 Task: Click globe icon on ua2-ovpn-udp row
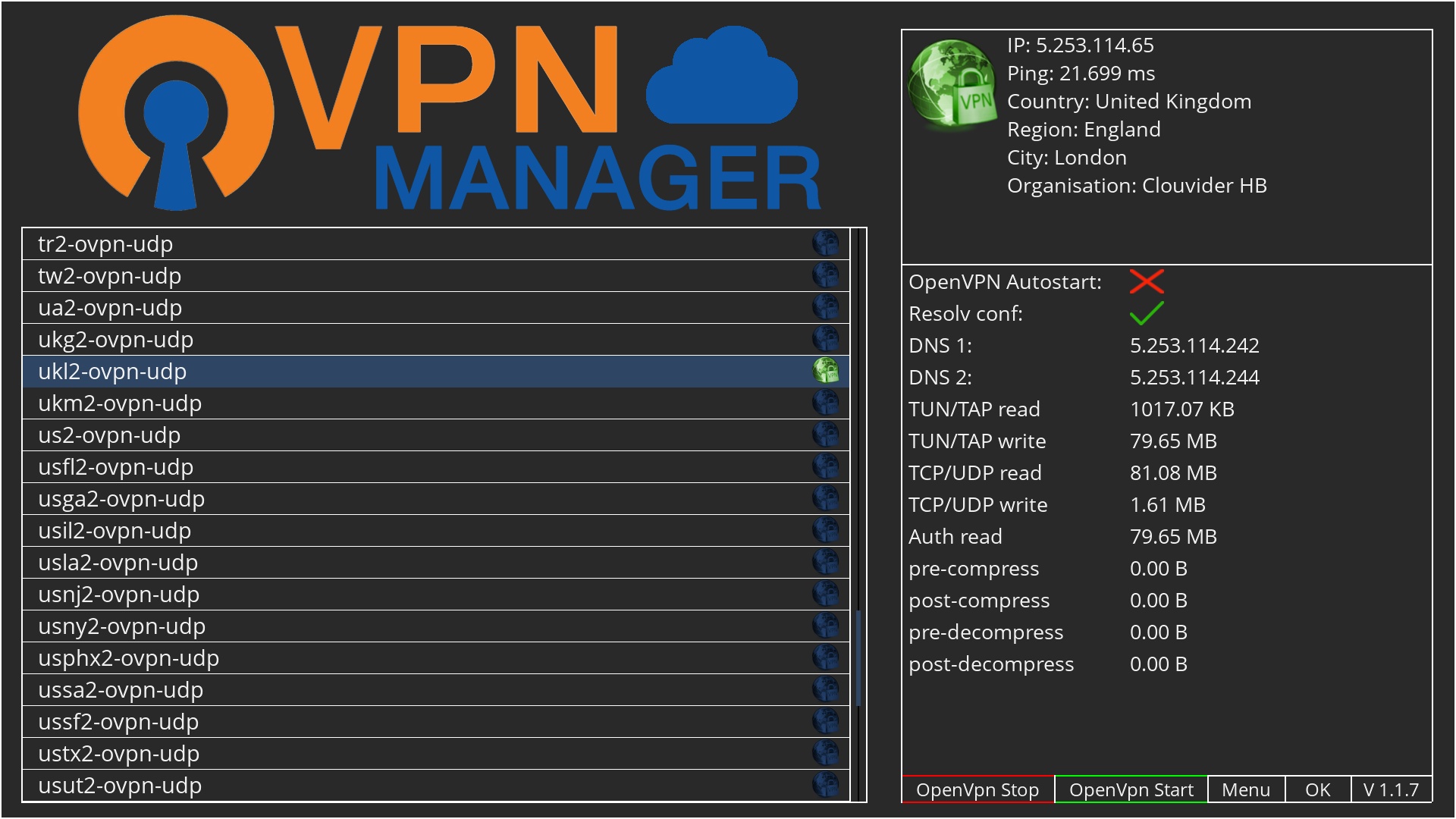(826, 307)
